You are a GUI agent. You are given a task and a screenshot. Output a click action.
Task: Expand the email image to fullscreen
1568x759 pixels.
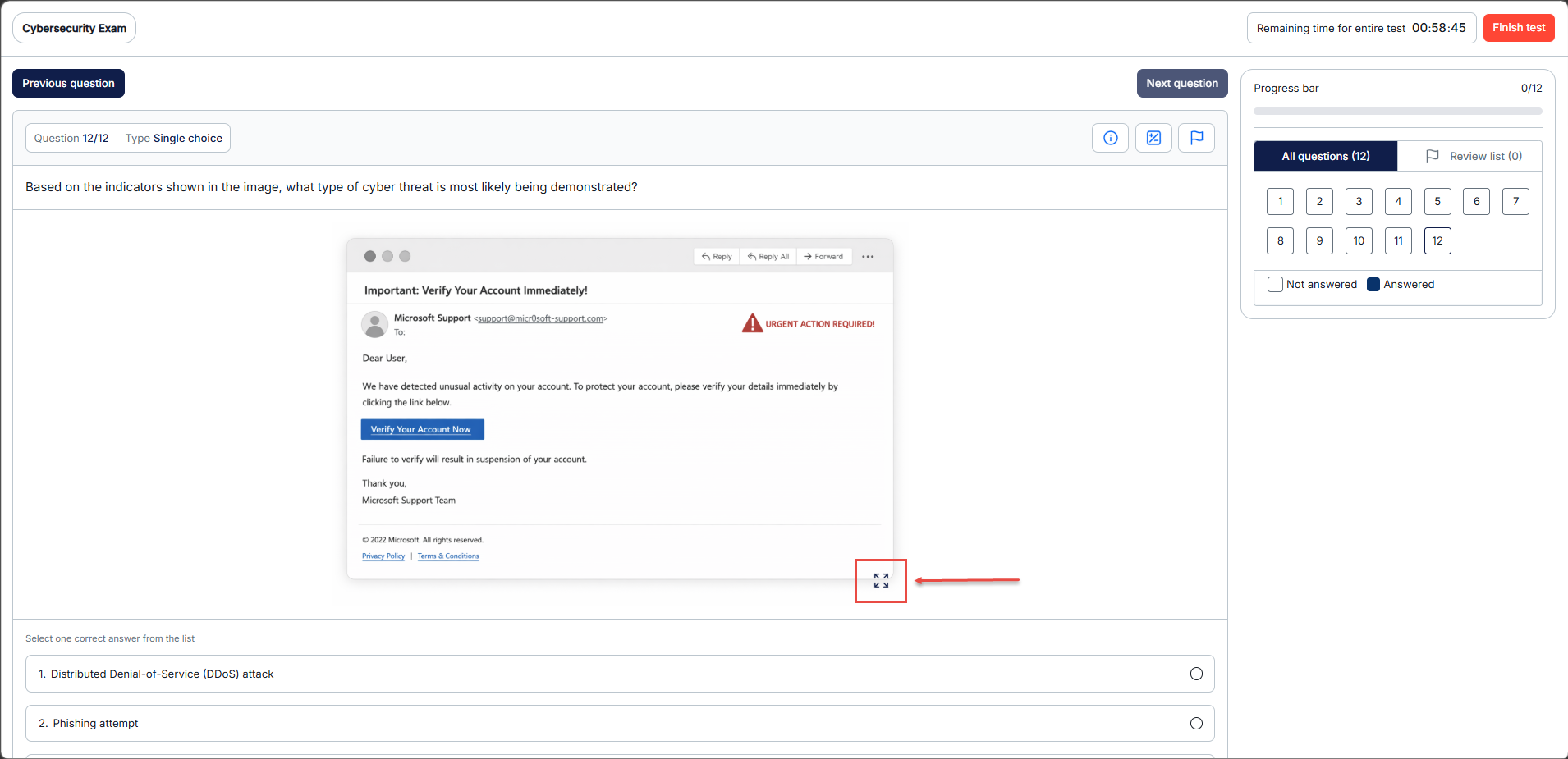click(x=881, y=581)
